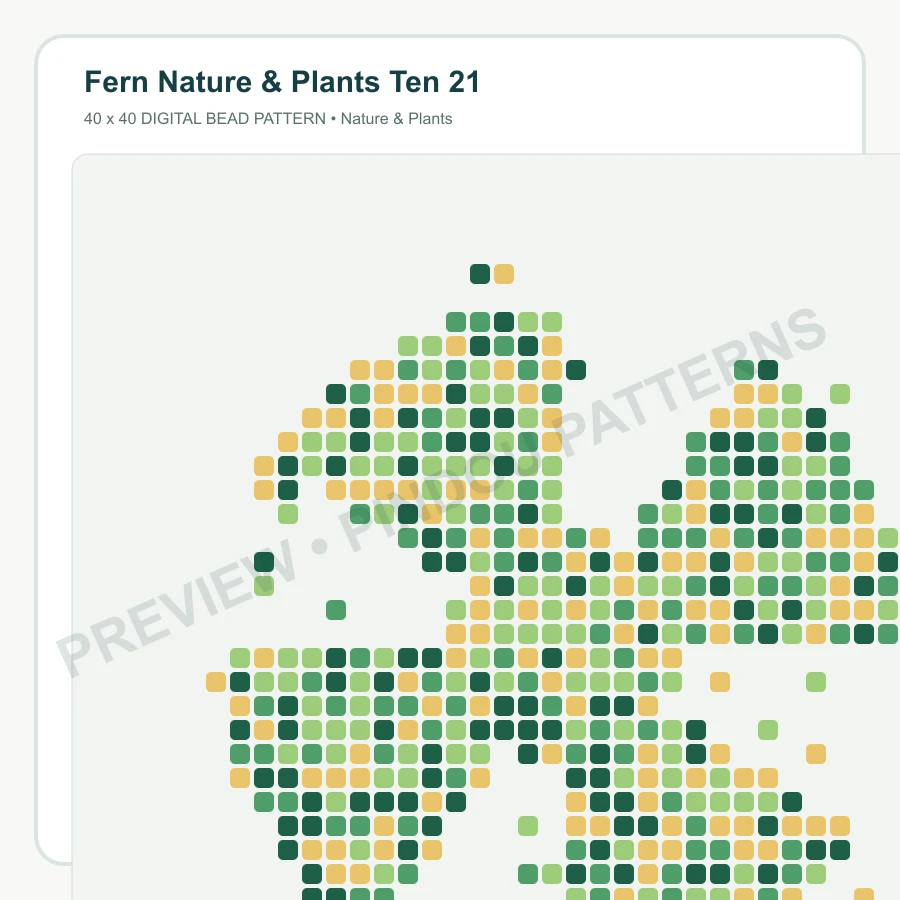
Task: Pick the topmost dark green bead of the pattern
Action: 480,274
